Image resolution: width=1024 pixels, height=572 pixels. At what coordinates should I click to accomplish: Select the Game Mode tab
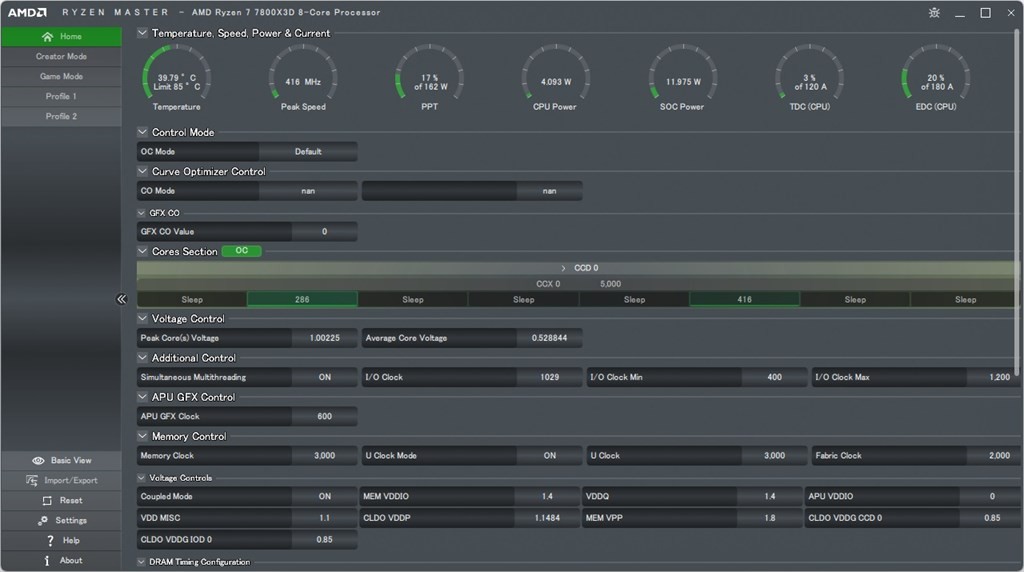(61, 77)
